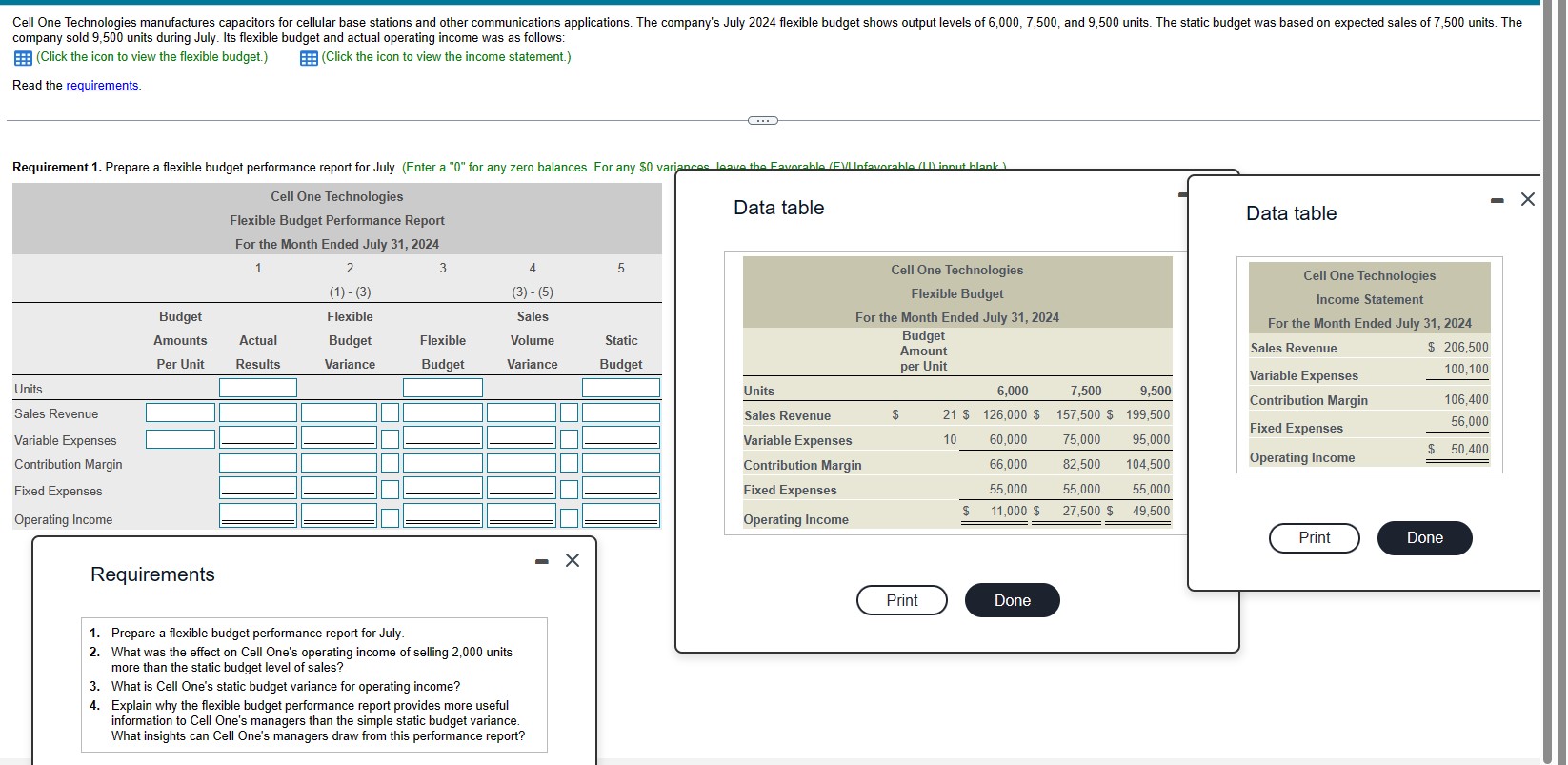Select Sales Revenue Flexible Budget Variance field
This screenshot has height=765, width=1568.
pyautogui.click(x=339, y=413)
